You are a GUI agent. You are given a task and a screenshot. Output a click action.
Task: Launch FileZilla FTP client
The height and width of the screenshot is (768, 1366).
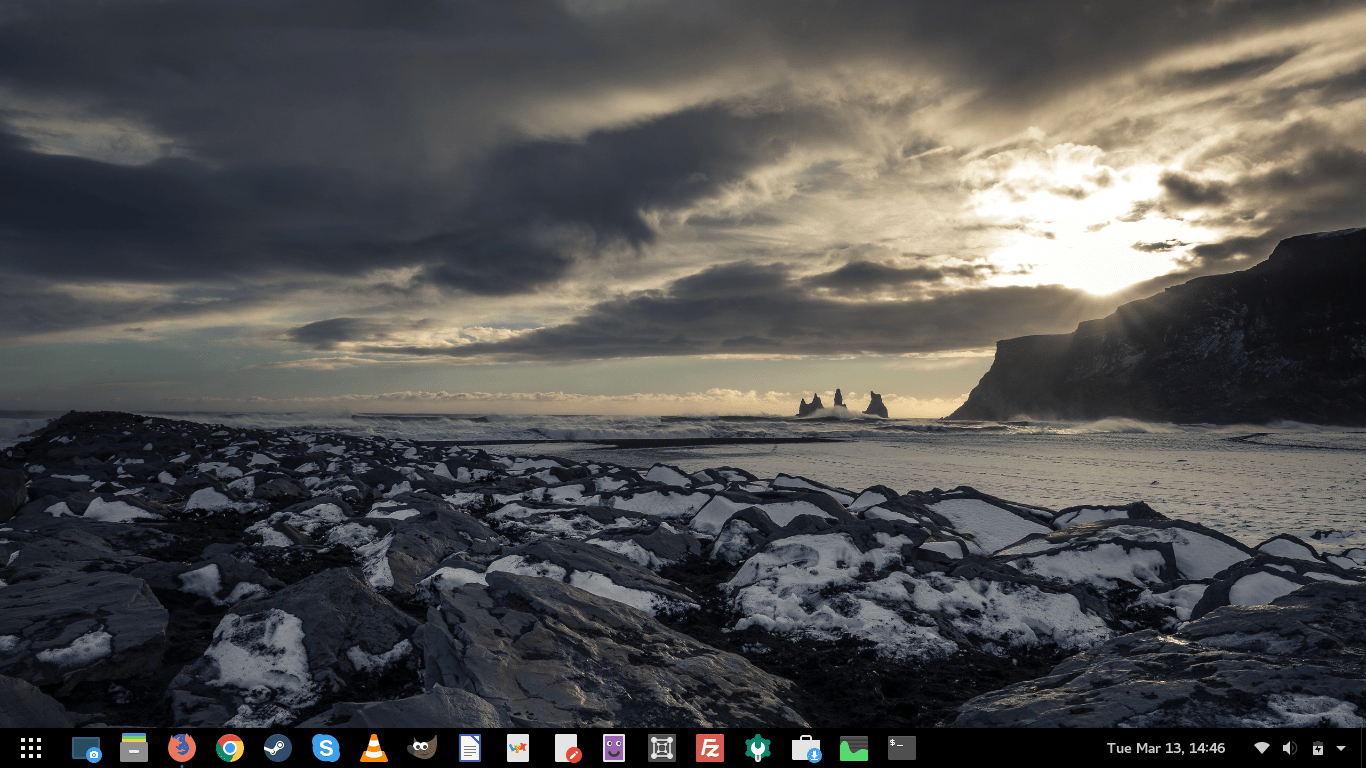point(710,748)
